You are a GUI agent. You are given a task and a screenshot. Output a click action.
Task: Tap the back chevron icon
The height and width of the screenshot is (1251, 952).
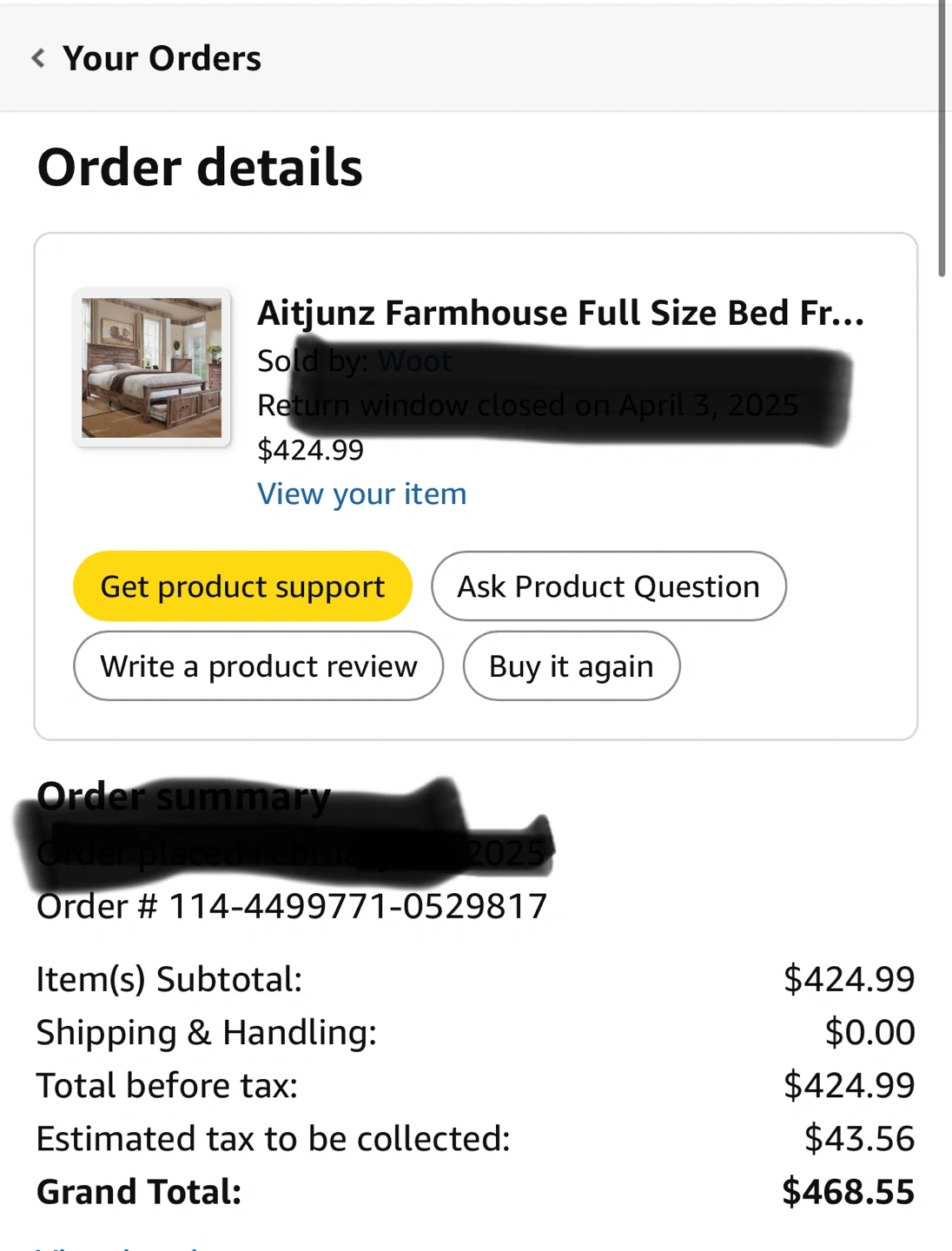coord(38,58)
